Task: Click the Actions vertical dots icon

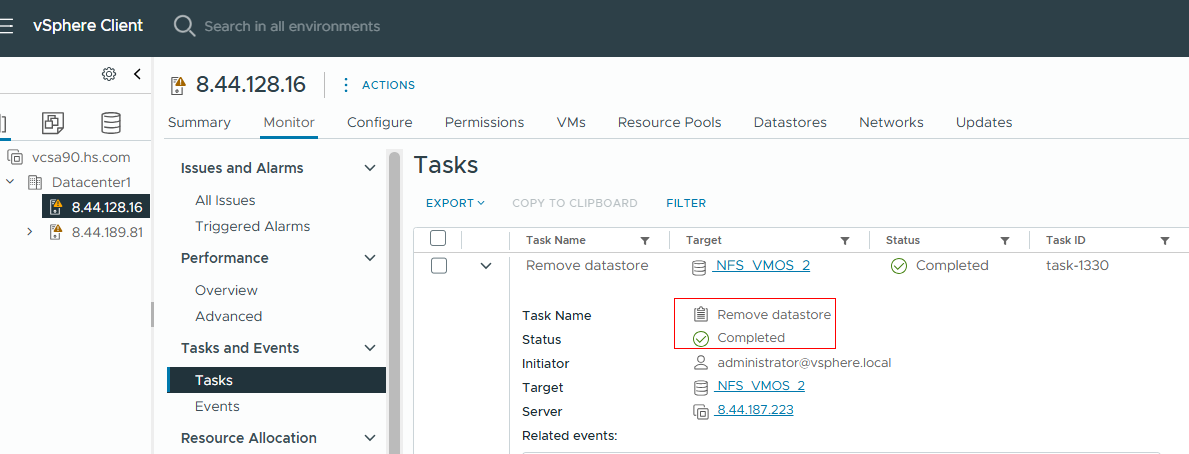Action: coord(346,85)
